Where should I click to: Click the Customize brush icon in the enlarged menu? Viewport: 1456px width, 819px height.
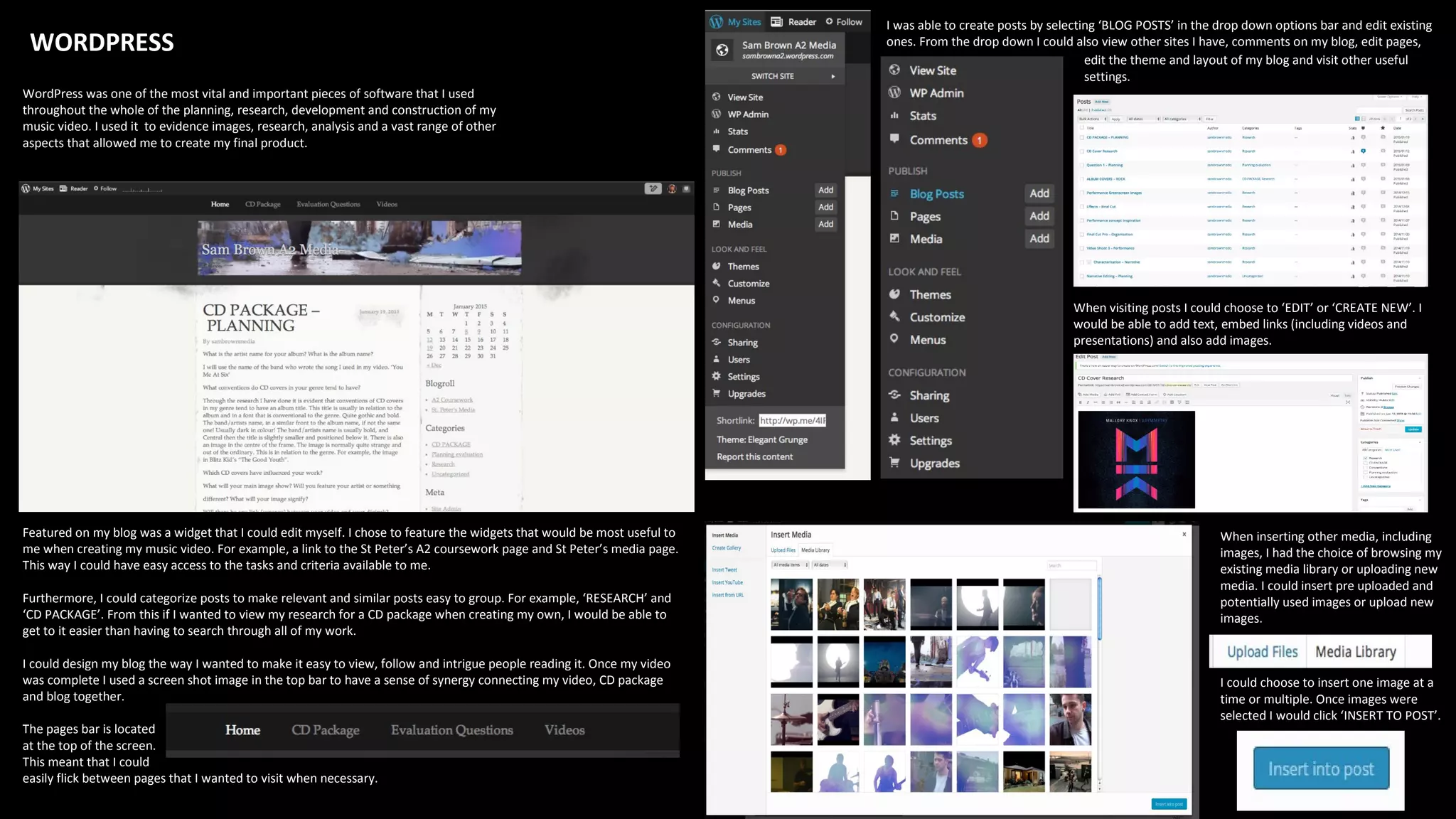tap(894, 316)
